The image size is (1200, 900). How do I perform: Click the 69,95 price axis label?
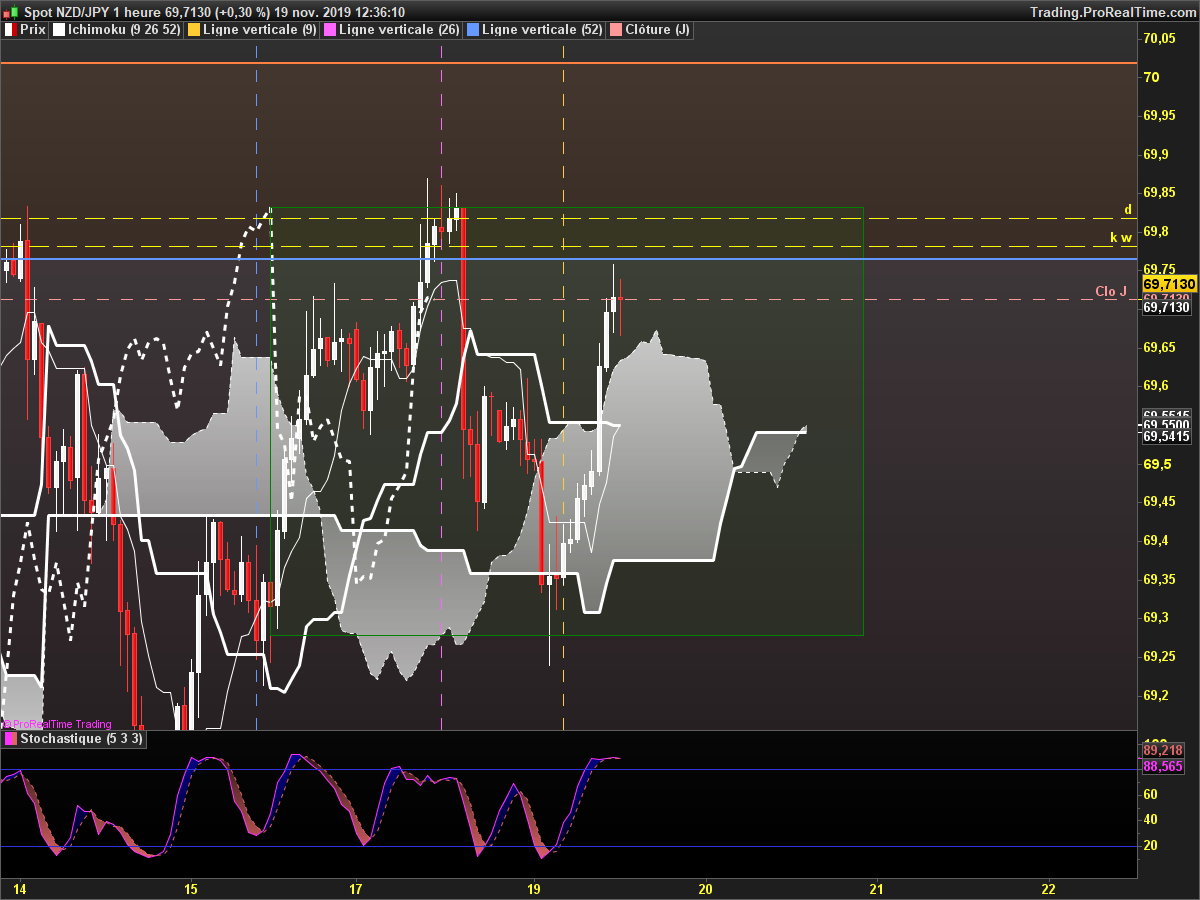[x=1159, y=116]
